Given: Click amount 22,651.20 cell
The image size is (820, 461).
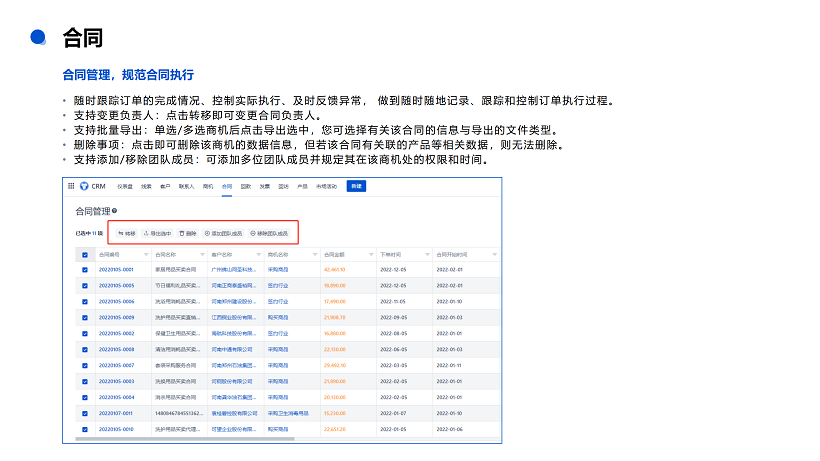Looking at the screenshot, I should (334, 429).
